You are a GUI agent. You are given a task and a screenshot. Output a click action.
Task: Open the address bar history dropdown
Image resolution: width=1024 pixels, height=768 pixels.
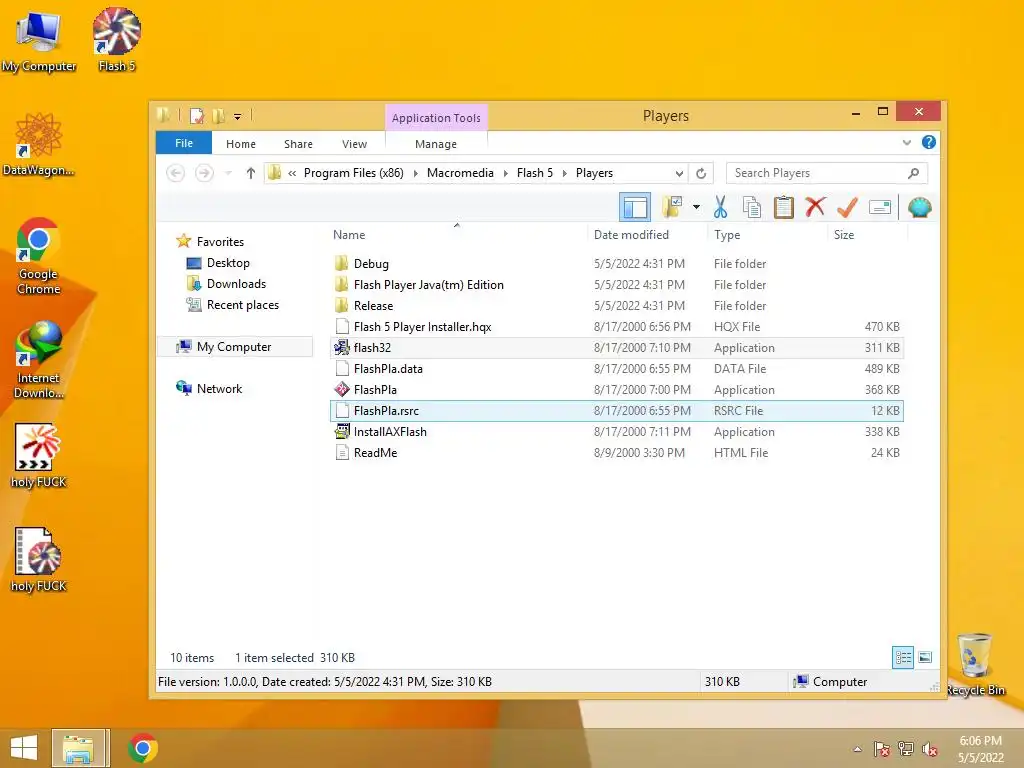pyautogui.click(x=679, y=173)
